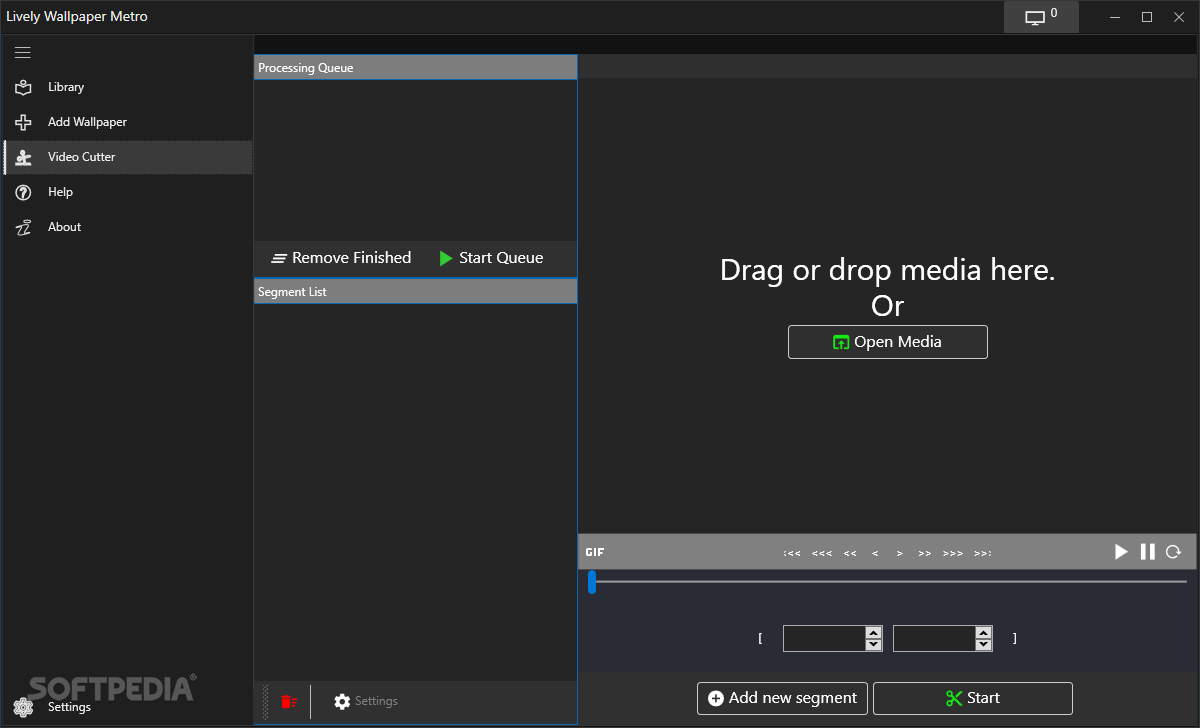Click Add new segment
Image resolution: width=1200 pixels, height=728 pixels.
783,698
